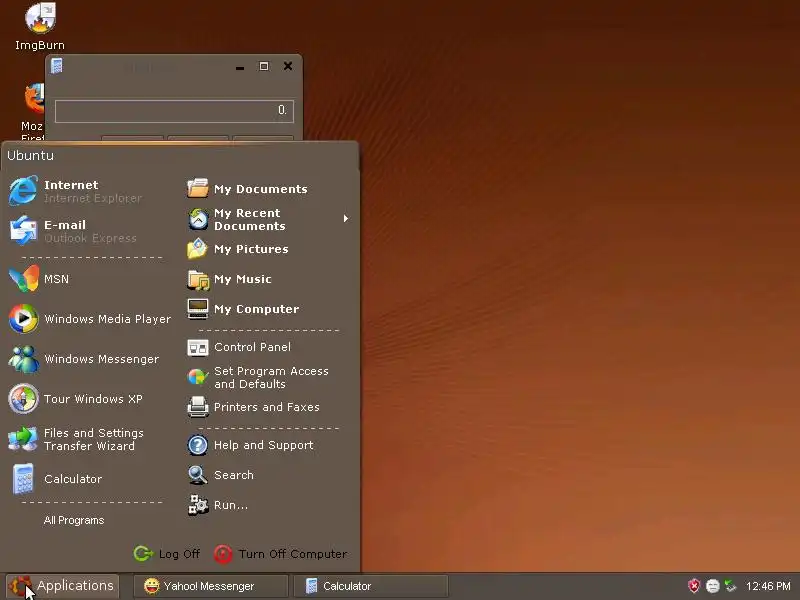
Task: Select the E-mail menu entry label
Action: pyautogui.click(x=65, y=224)
